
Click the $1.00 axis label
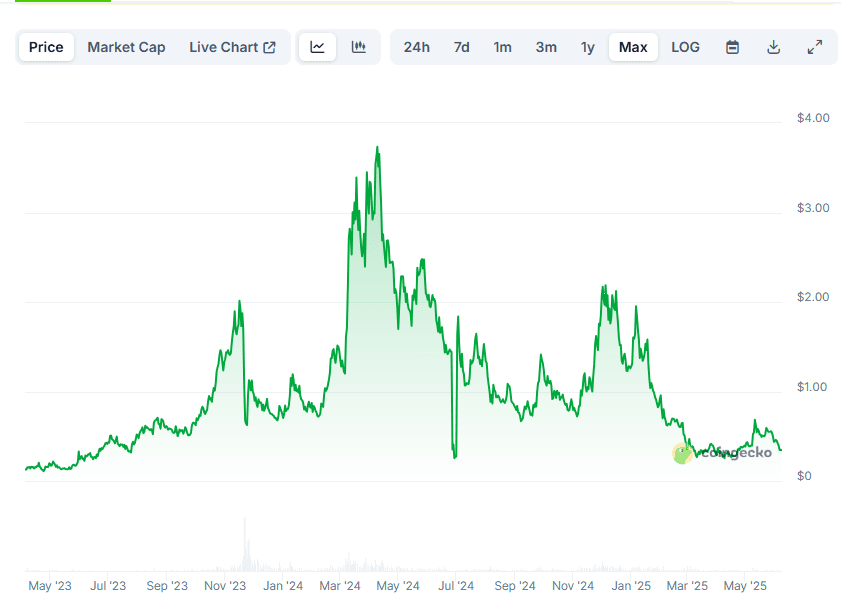click(x=812, y=387)
